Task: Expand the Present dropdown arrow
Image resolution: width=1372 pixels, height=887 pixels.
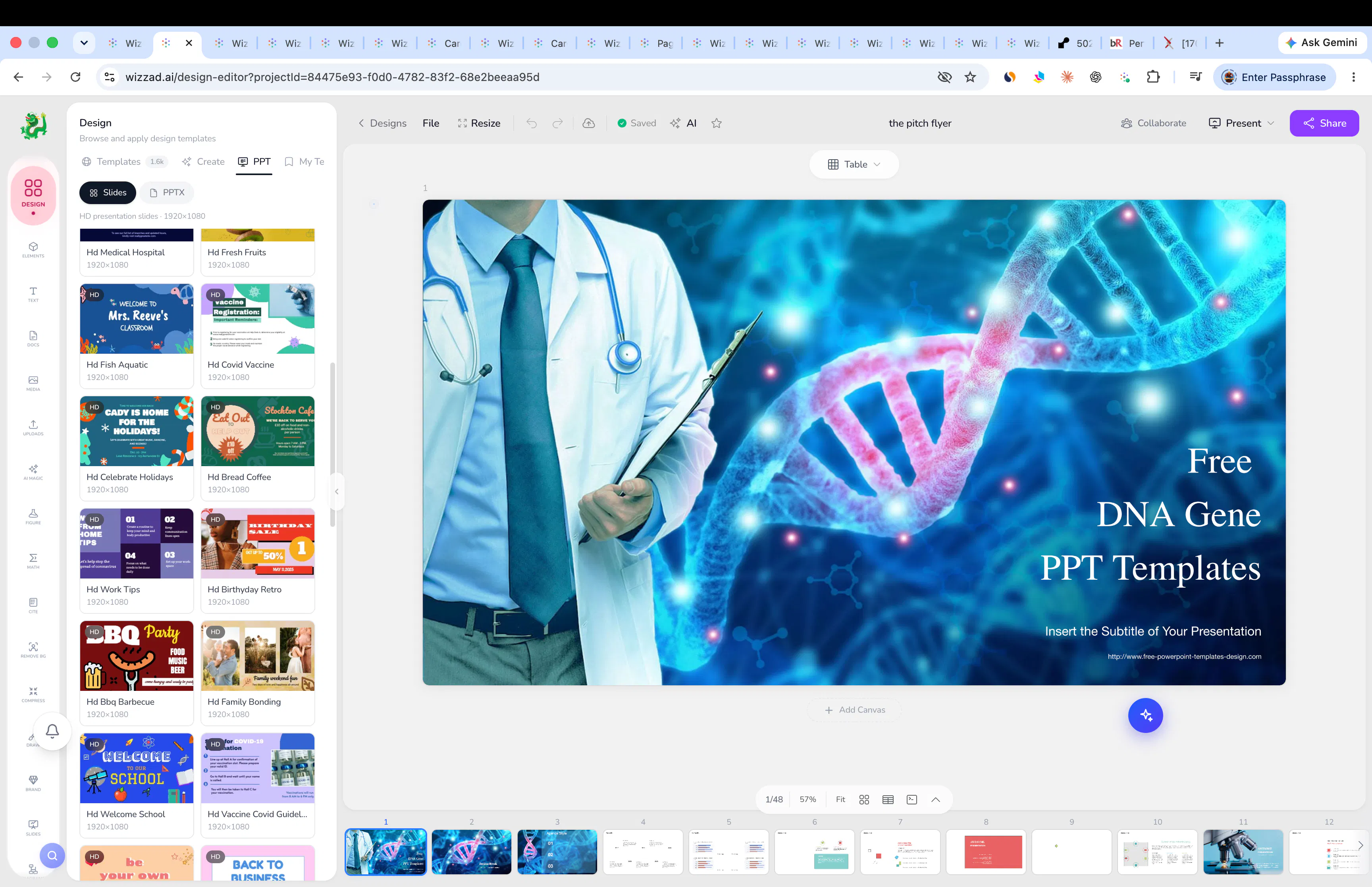Action: coord(1271,123)
